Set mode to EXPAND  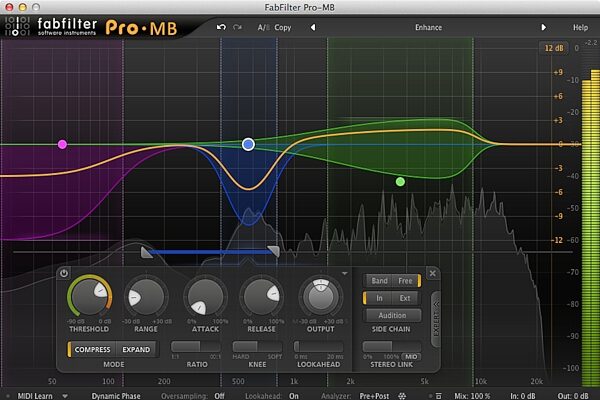click(x=136, y=349)
